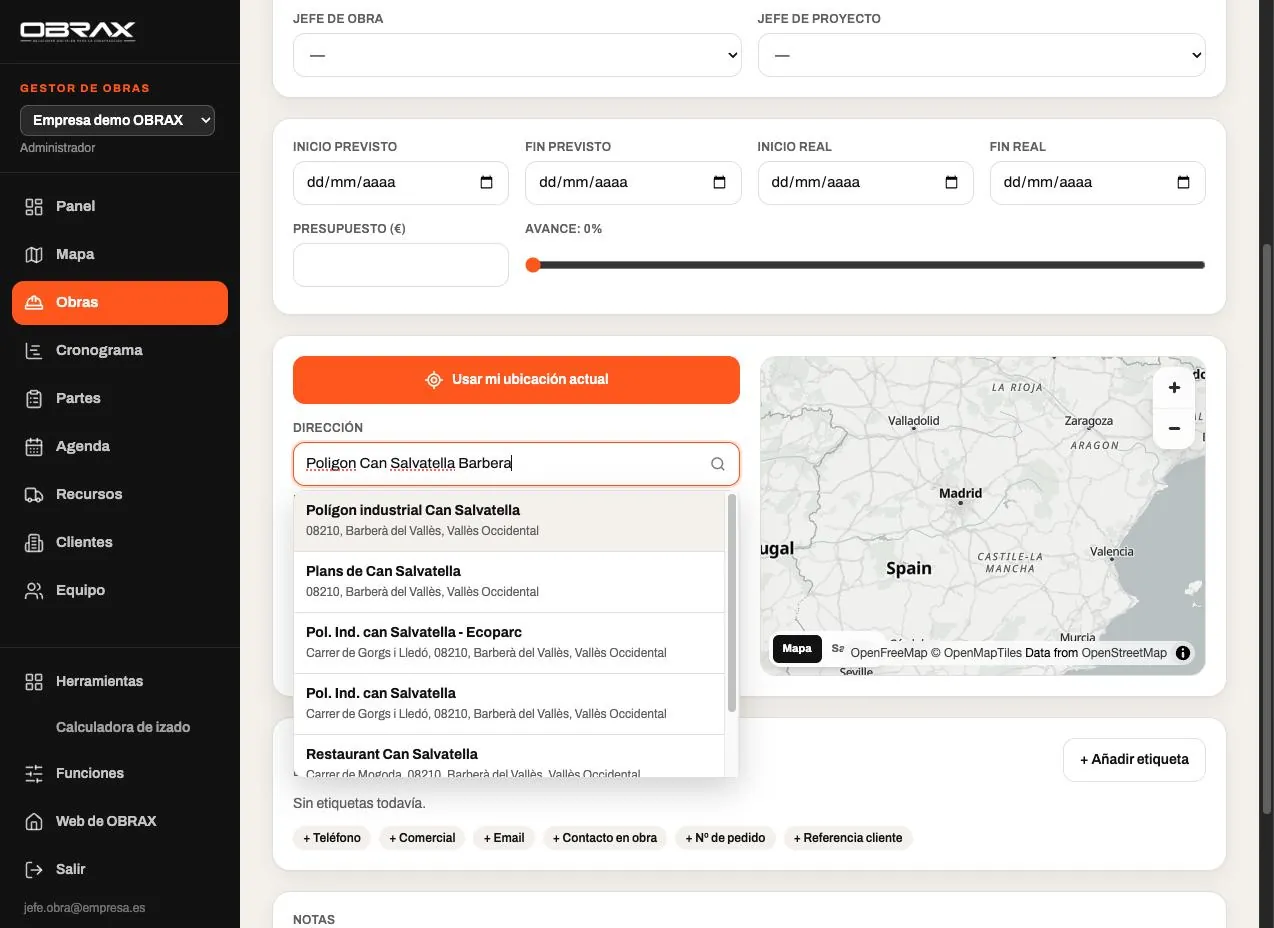Click the Web de OBRAX home icon

tap(34, 821)
